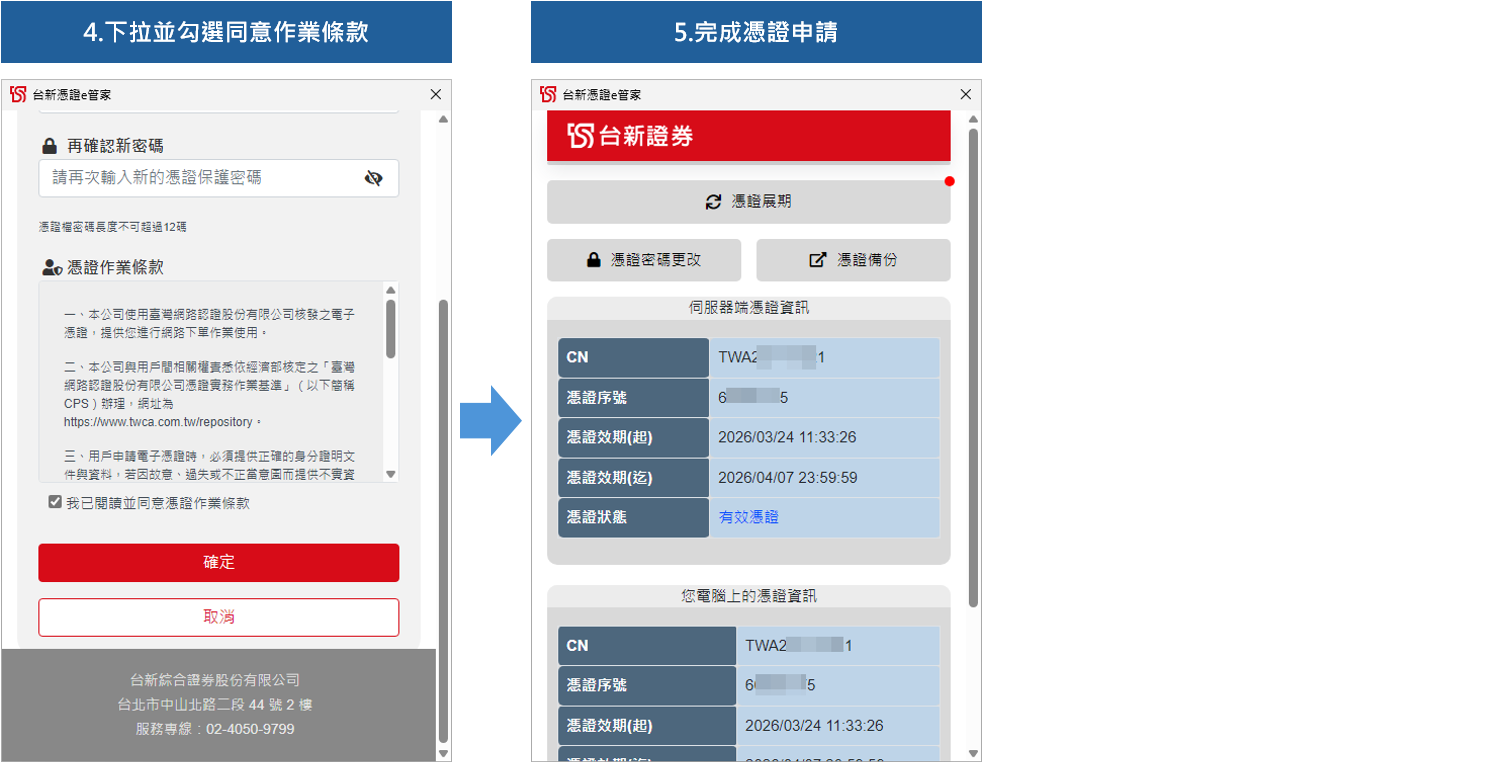
Task: Click the red 確定 confirm button
Action: click(218, 562)
